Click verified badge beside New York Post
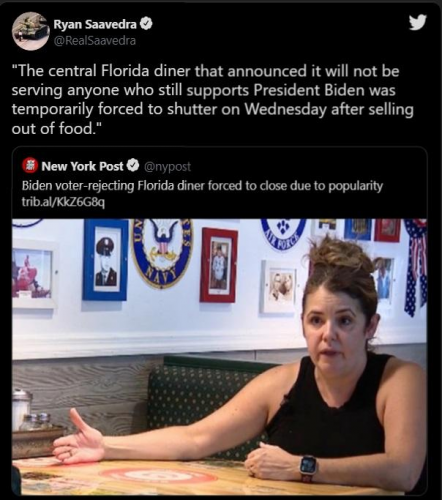Image resolution: width=442 pixels, height=500 pixels. point(134,165)
